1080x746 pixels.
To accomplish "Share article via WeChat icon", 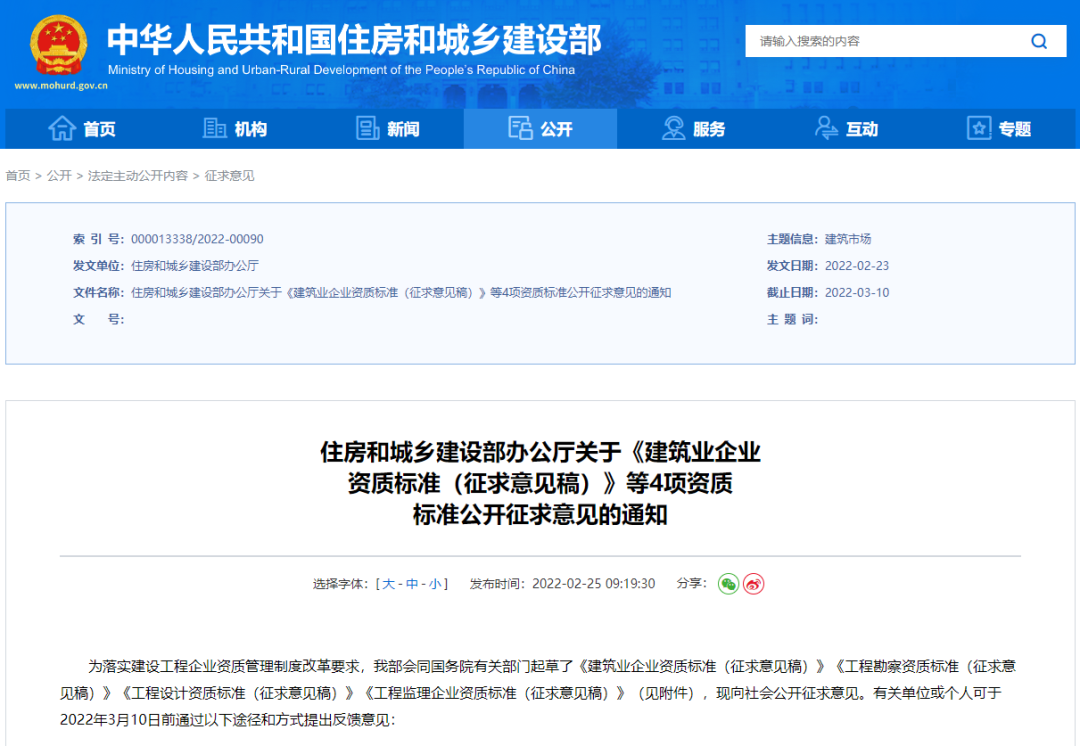I will tap(728, 584).
